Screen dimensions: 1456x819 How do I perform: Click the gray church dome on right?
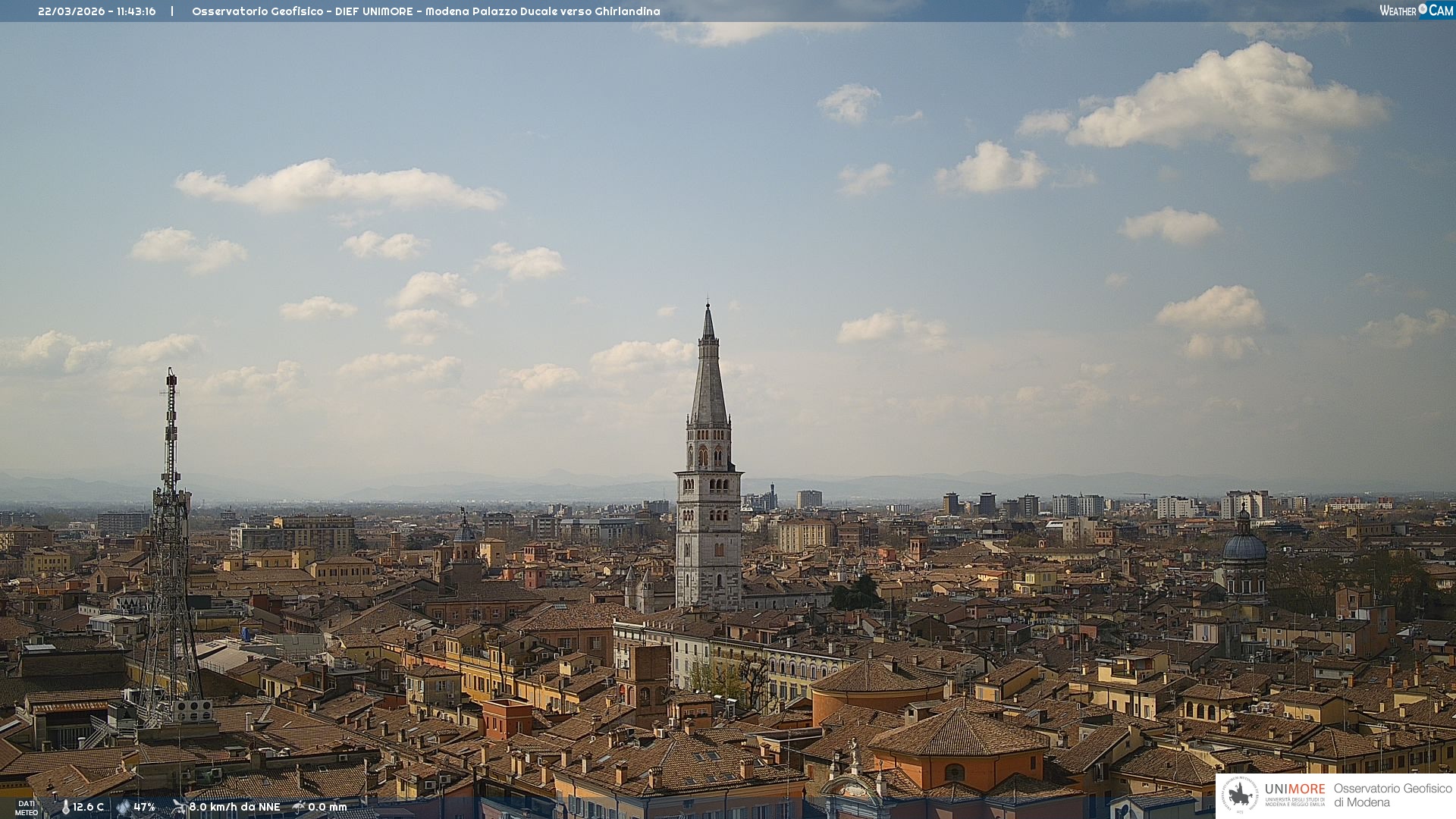[1244, 548]
